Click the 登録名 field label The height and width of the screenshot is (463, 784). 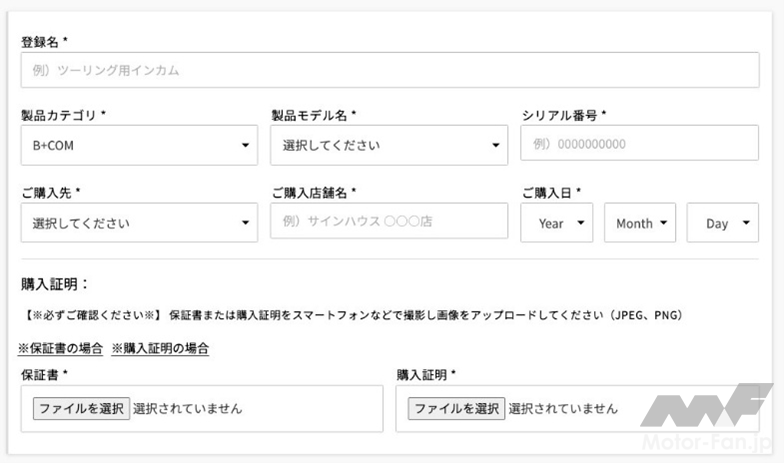coord(44,41)
